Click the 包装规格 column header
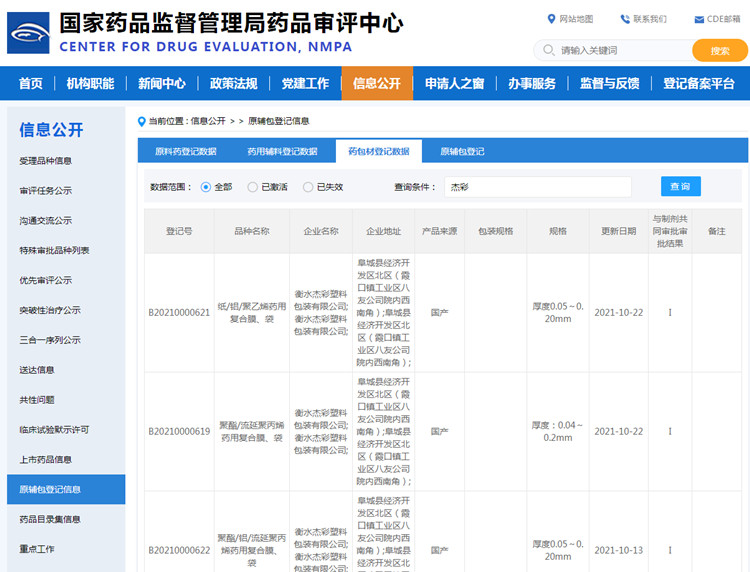Image resolution: width=750 pixels, height=572 pixels. click(496, 231)
